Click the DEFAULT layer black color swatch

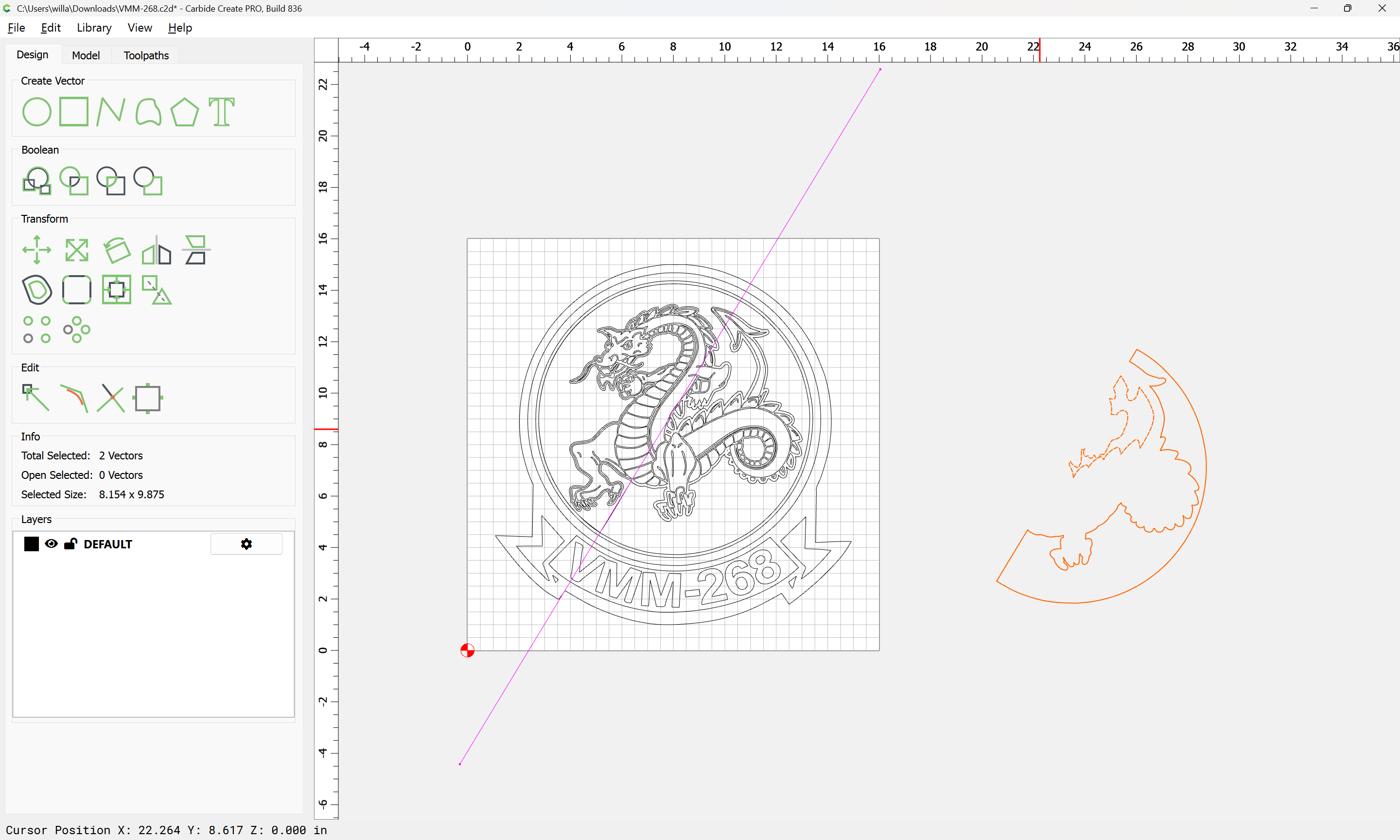tap(31, 544)
